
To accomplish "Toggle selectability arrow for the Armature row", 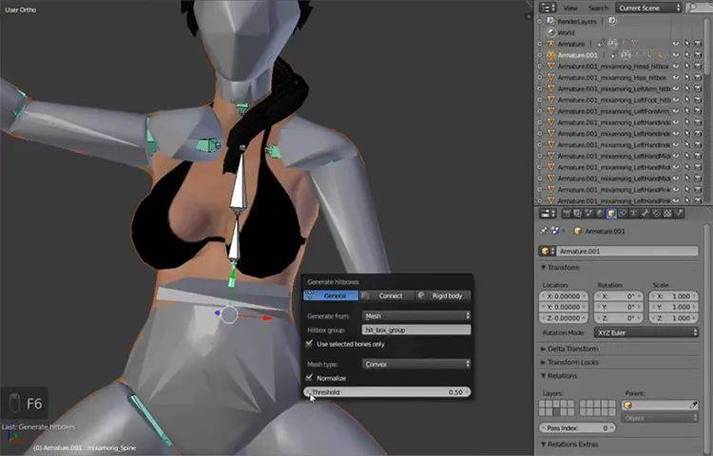I will (x=687, y=44).
